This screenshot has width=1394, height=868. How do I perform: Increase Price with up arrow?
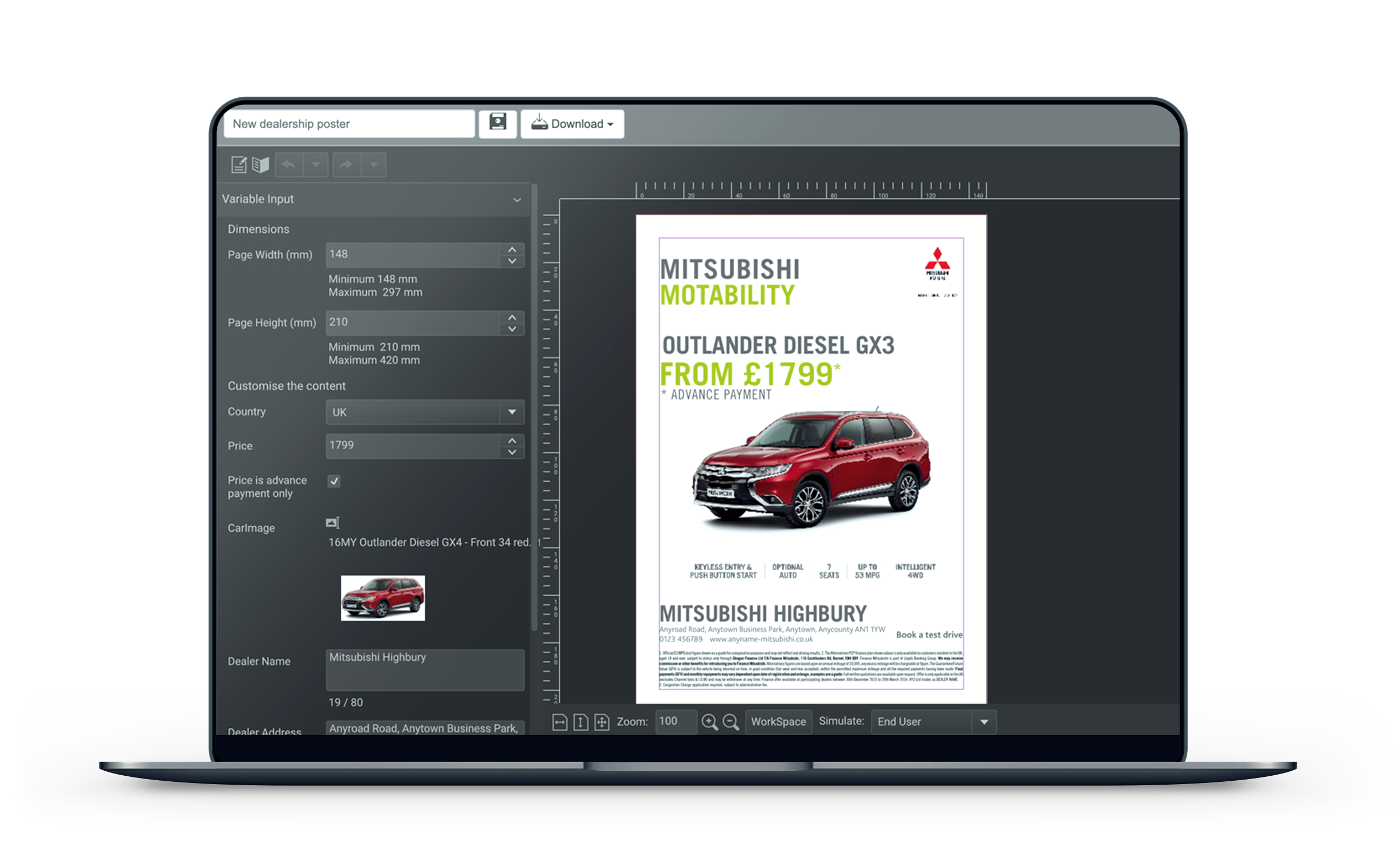512,440
